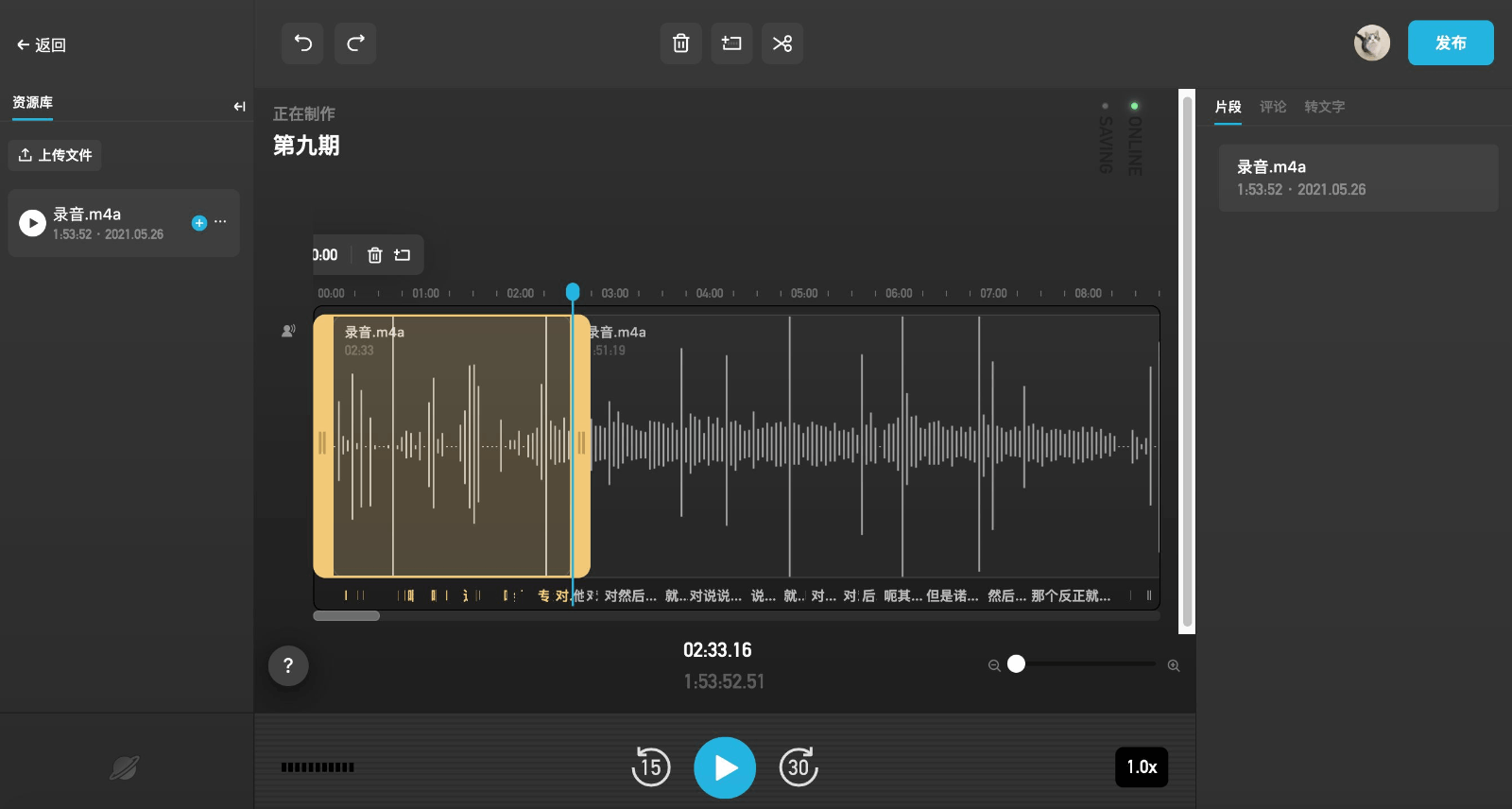Click the timeline zoom slider handle
Screen dimensions: 1512x809
coord(1016,664)
